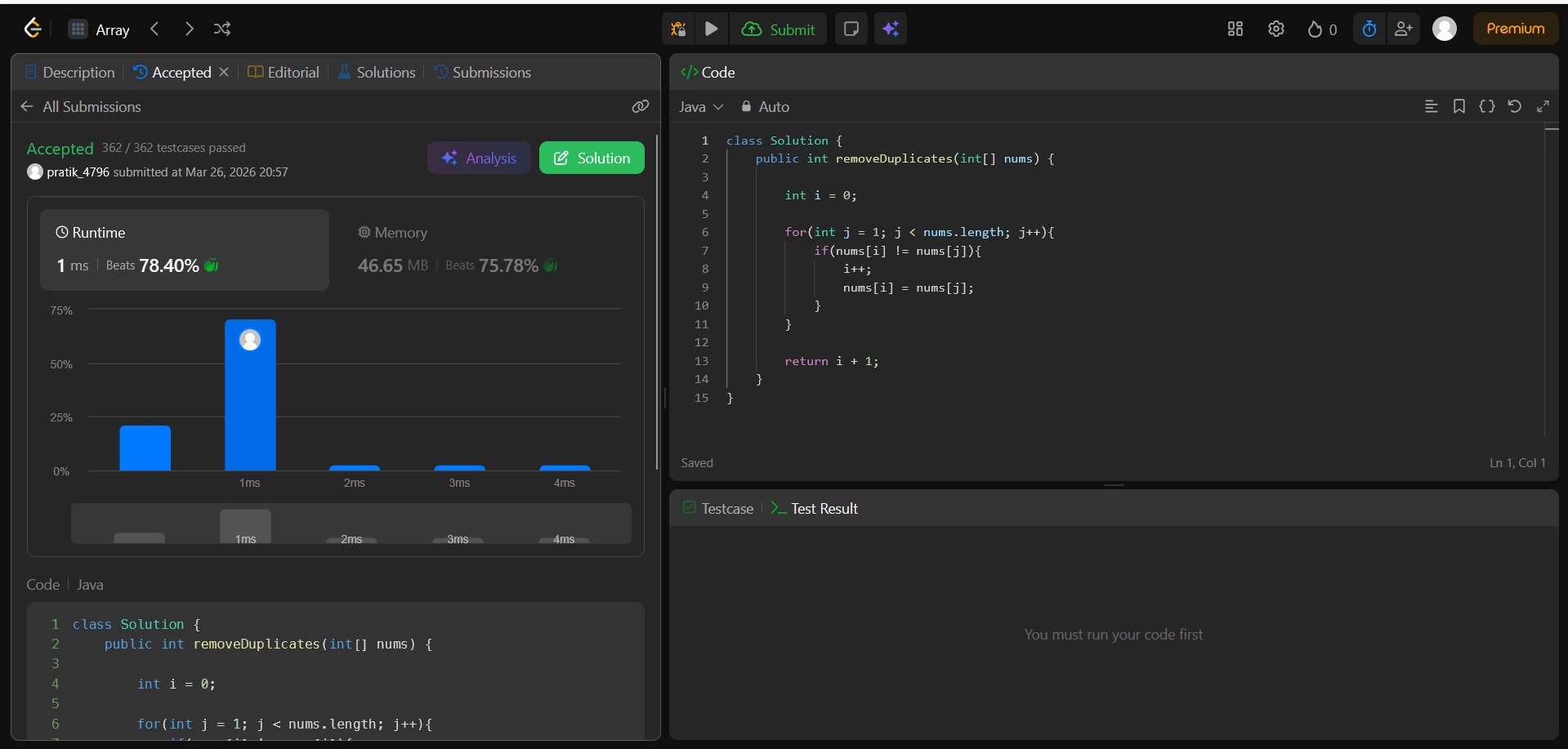Shuffle to a random problem
The image size is (1568, 749).
221,29
